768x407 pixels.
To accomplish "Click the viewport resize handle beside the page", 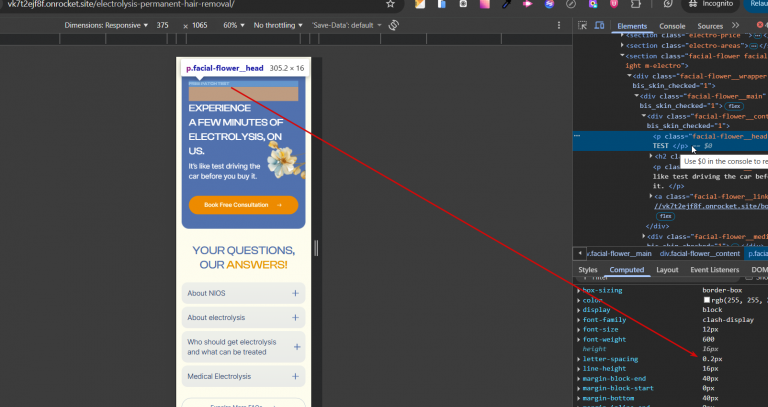I will [x=316, y=248].
